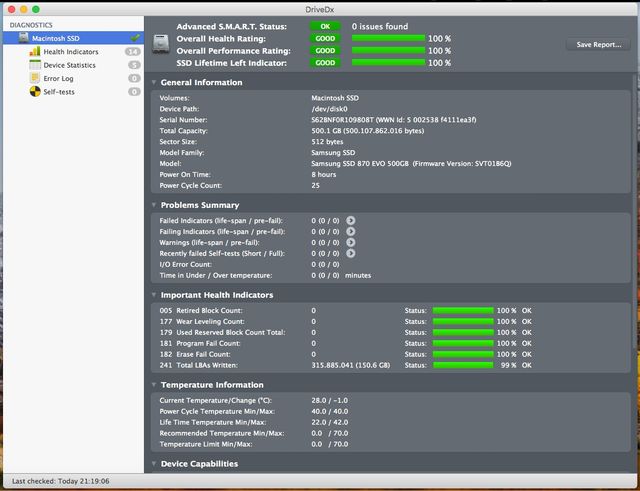The width and height of the screenshot is (640, 491).
Task: Click the 'I/O Error Count:' label
Action: click(185, 264)
